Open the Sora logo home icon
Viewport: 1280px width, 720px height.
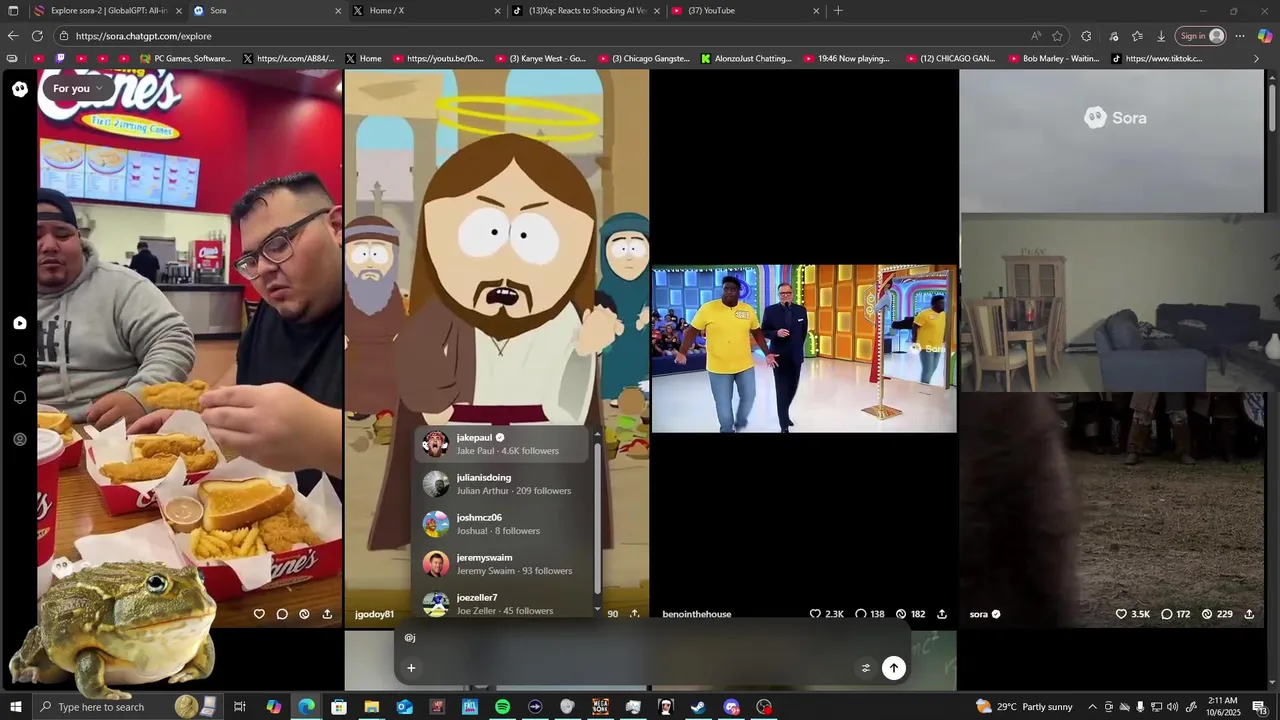[20, 89]
